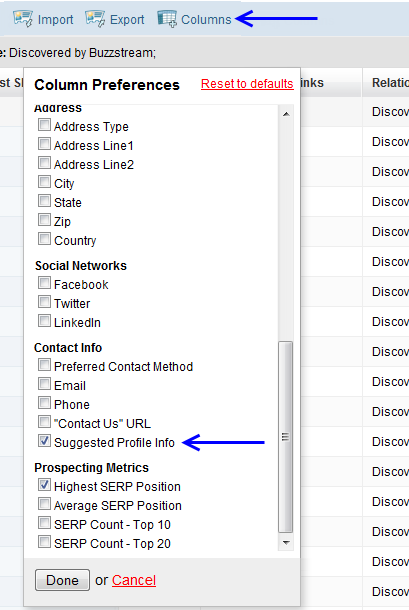Open the Columns table icon

[x=167, y=19]
